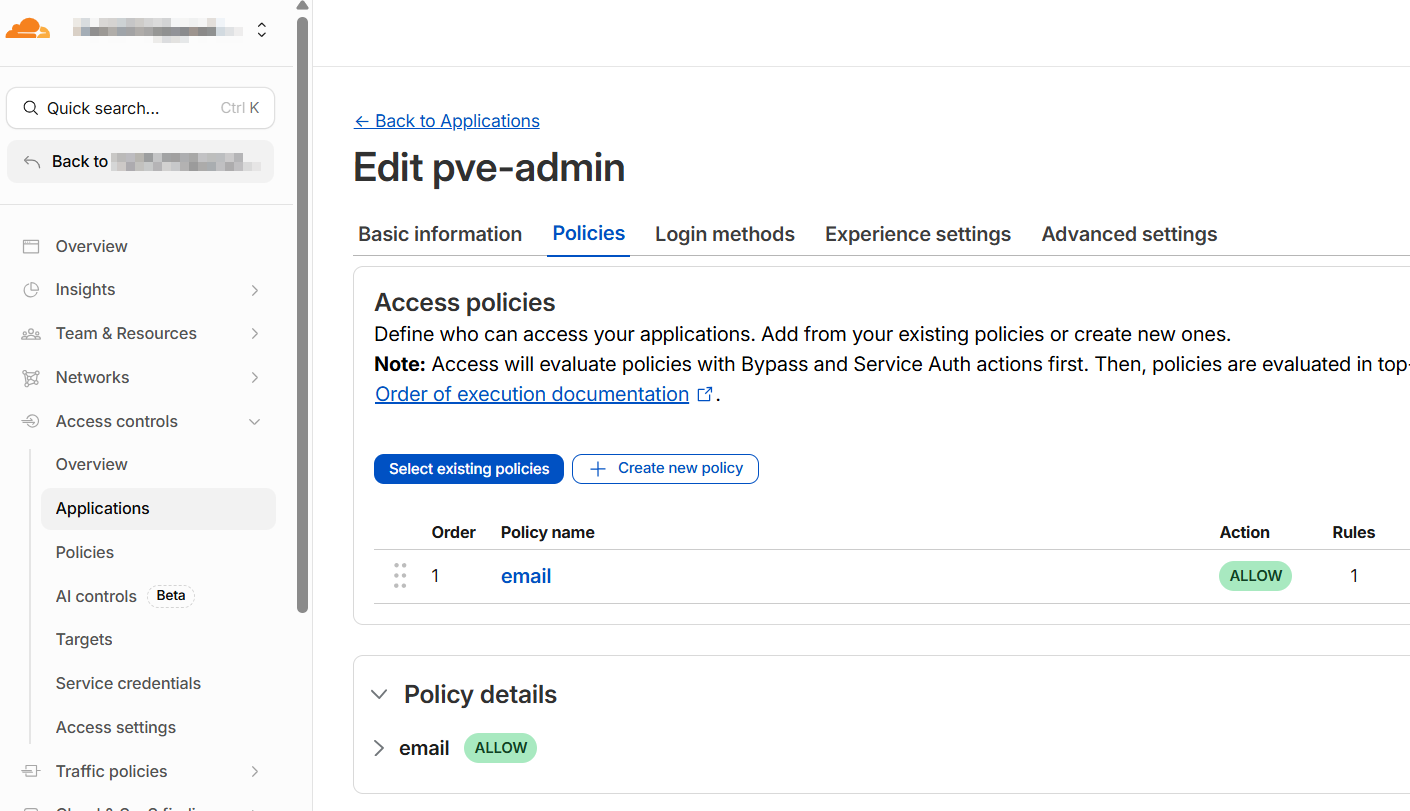This screenshot has height=811, width=1410.
Task: Open the email policy name link
Action: tap(526, 576)
